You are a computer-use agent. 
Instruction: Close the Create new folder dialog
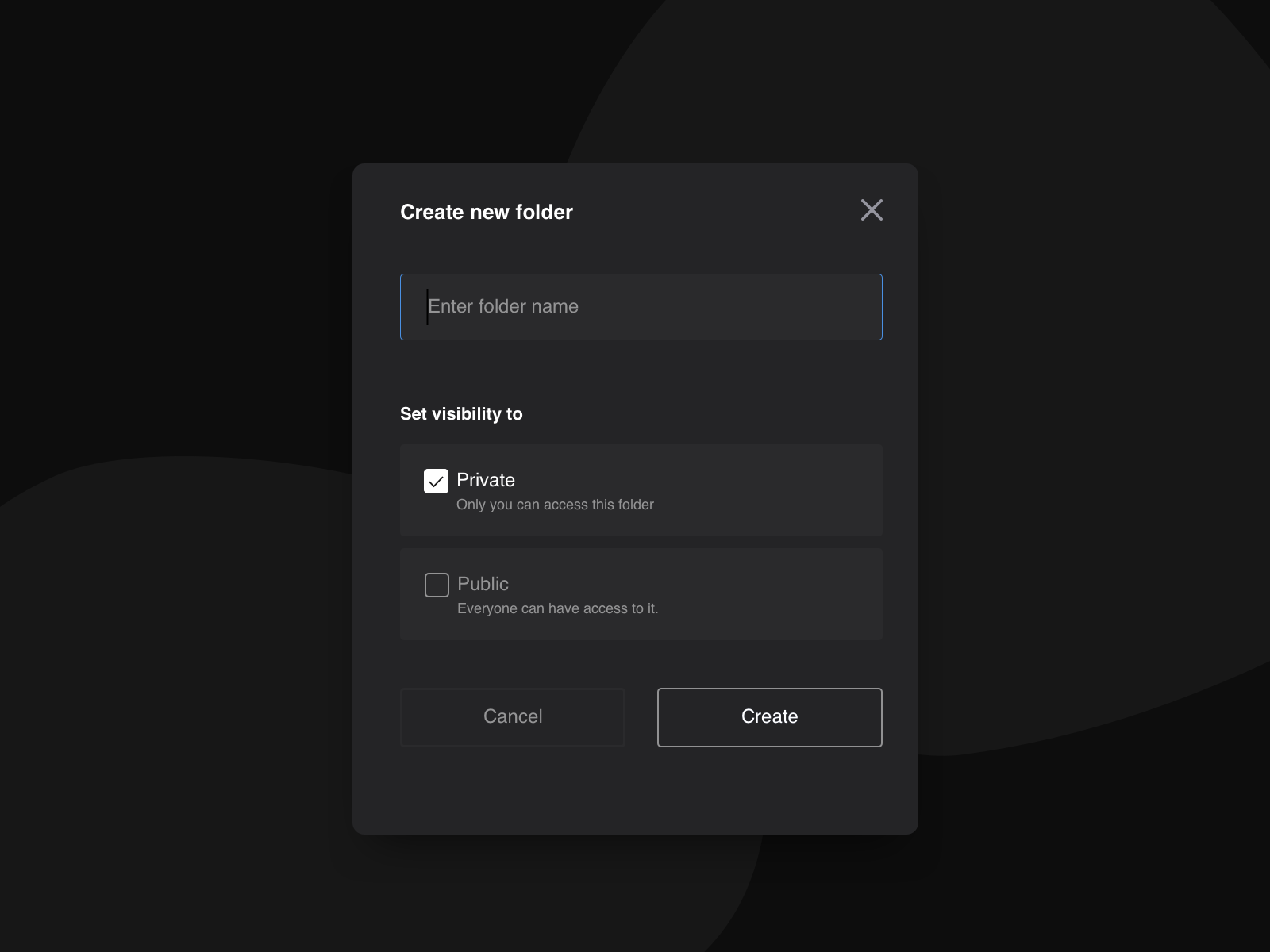pos(872,210)
